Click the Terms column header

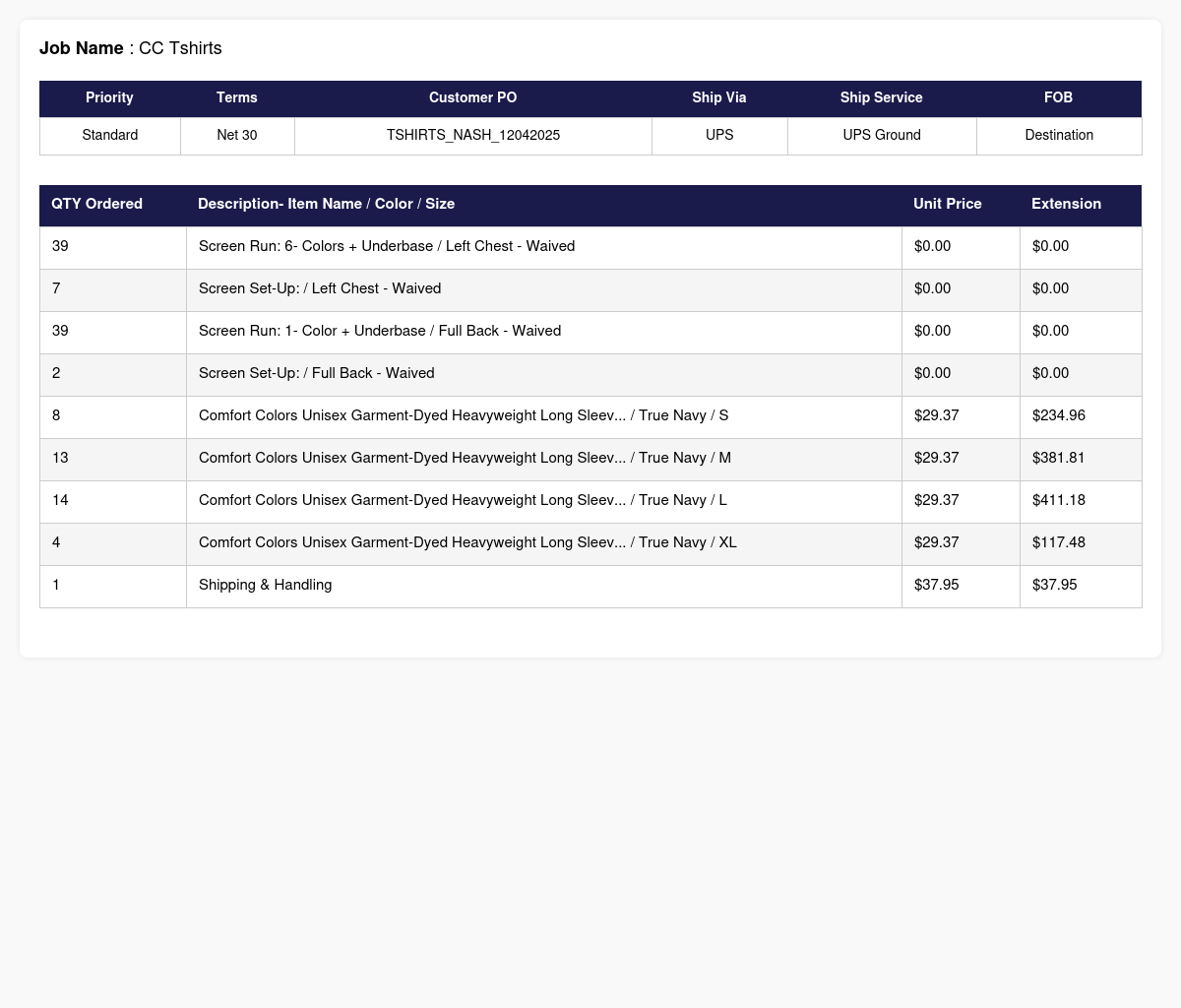(237, 98)
